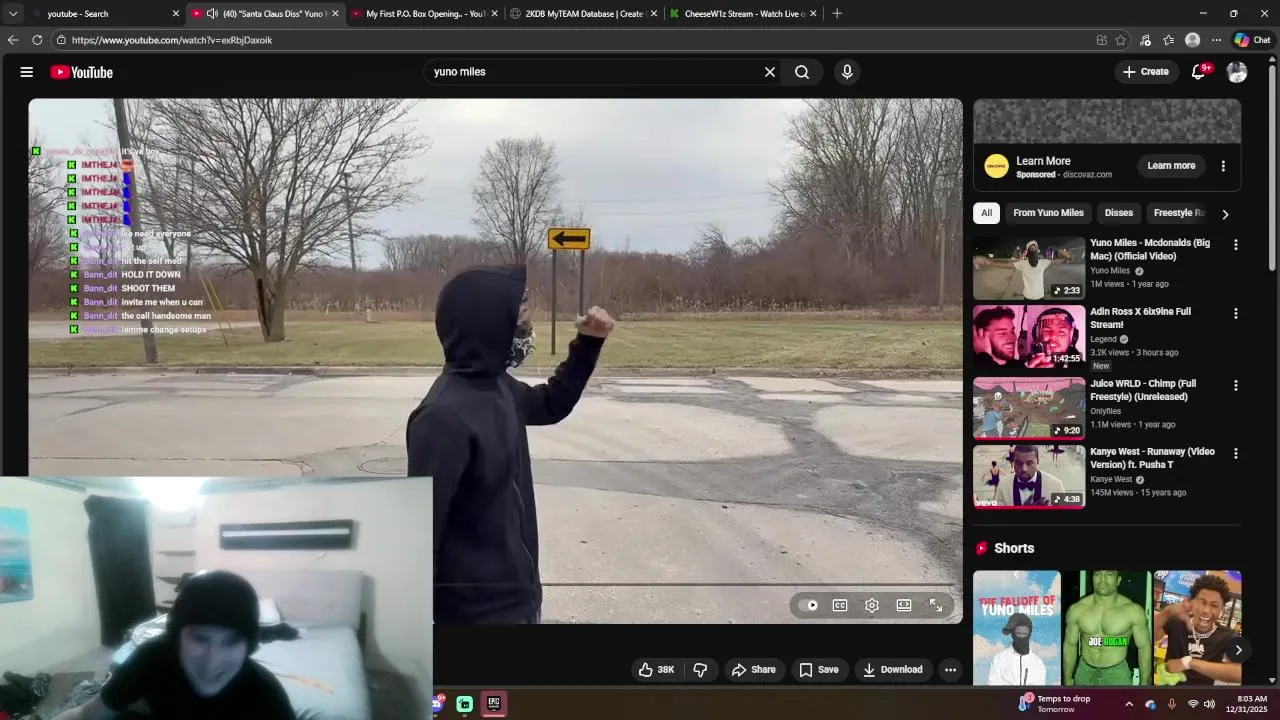
Task: Show hidden system tray icons
Action: [1129, 704]
